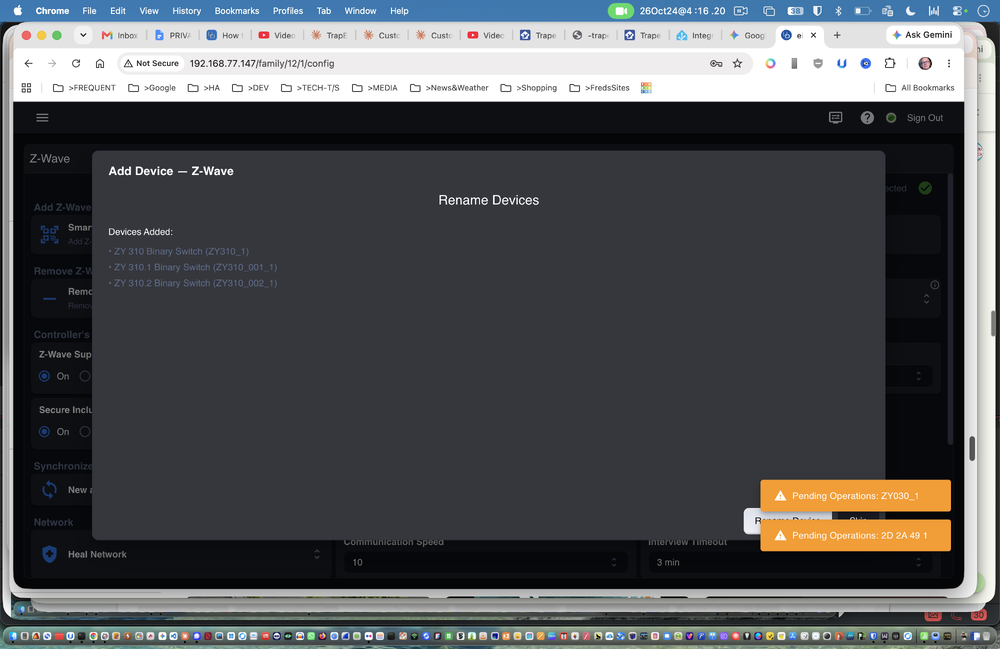Open the All Bookmarks folder
The width and height of the screenshot is (1000, 649).
point(920,88)
